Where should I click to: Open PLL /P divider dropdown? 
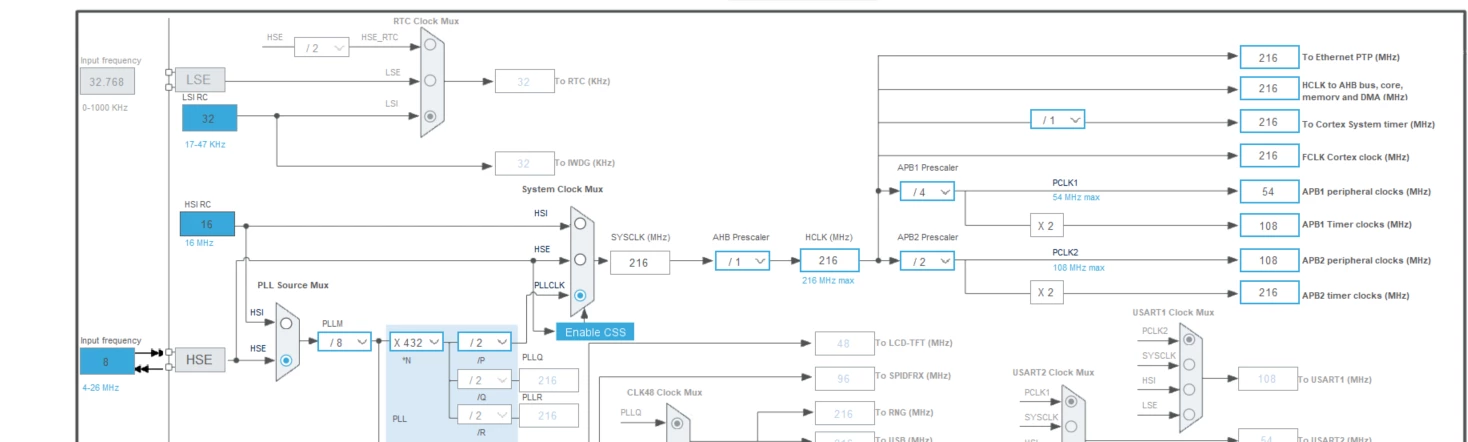(484, 342)
